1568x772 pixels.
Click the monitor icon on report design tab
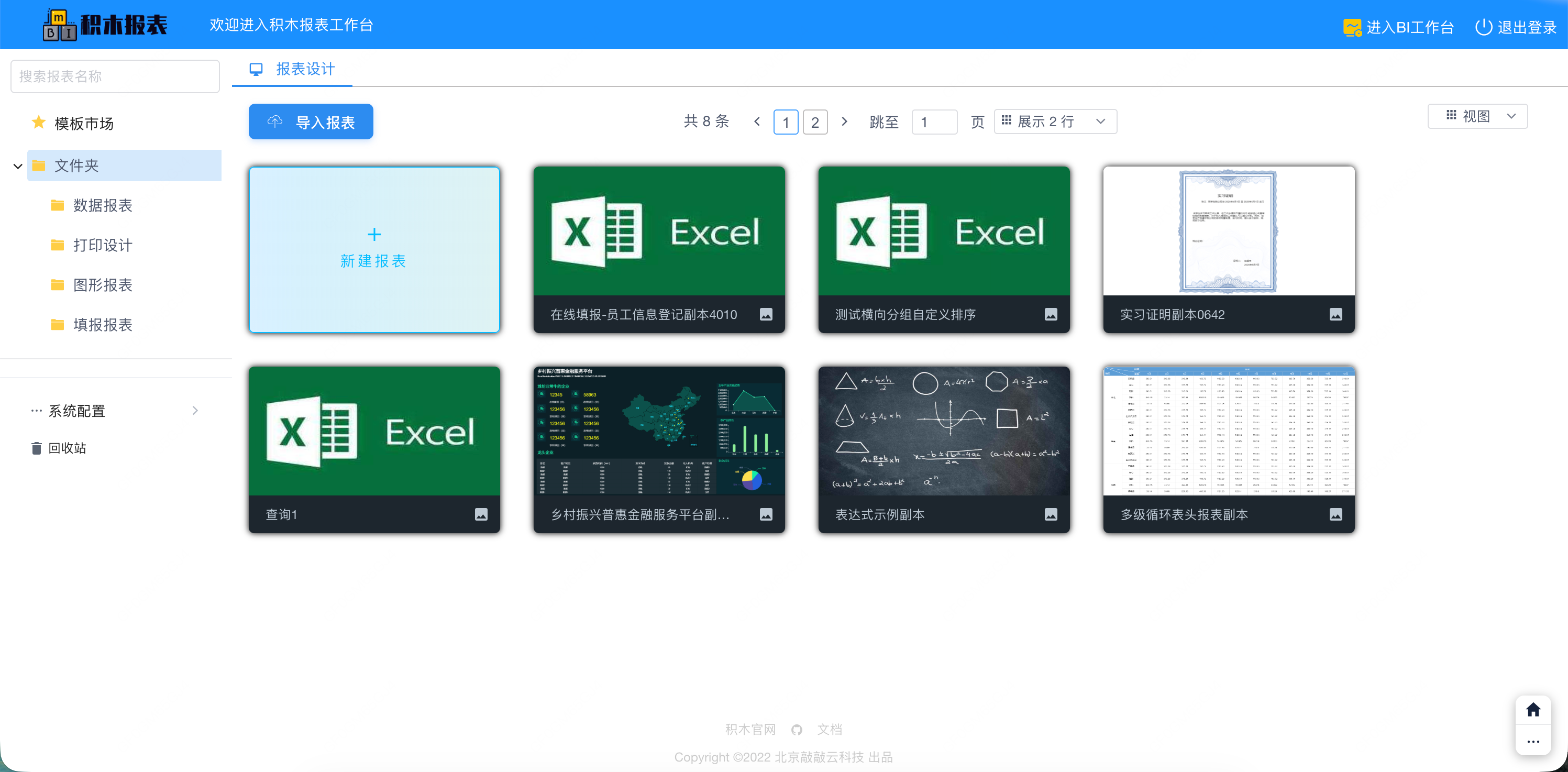pyautogui.click(x=256, y=70)
